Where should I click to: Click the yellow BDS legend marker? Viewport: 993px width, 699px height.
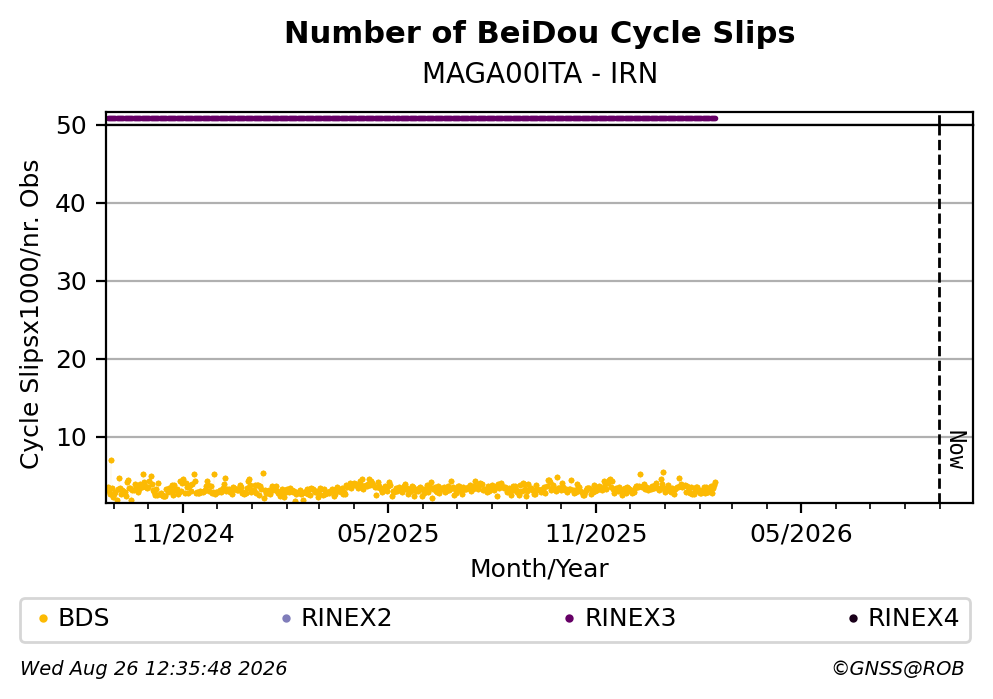tap(43, 619)
